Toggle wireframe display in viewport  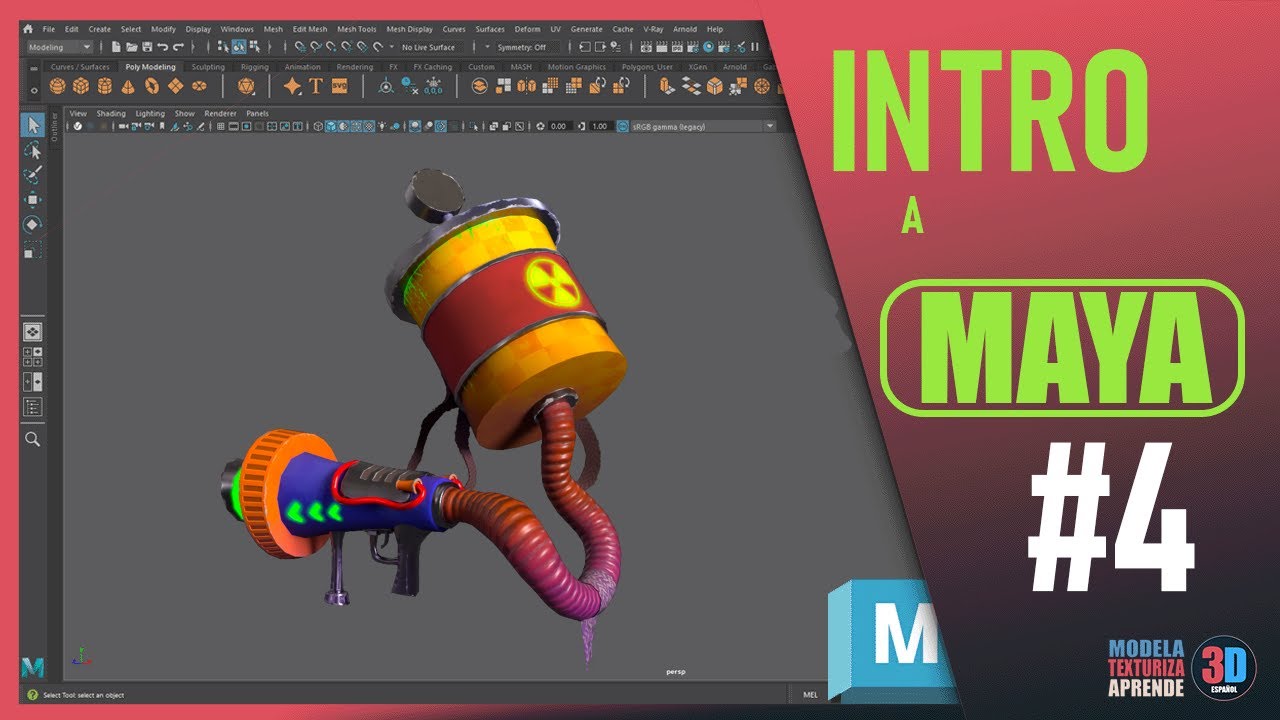(x=319, y=127)
